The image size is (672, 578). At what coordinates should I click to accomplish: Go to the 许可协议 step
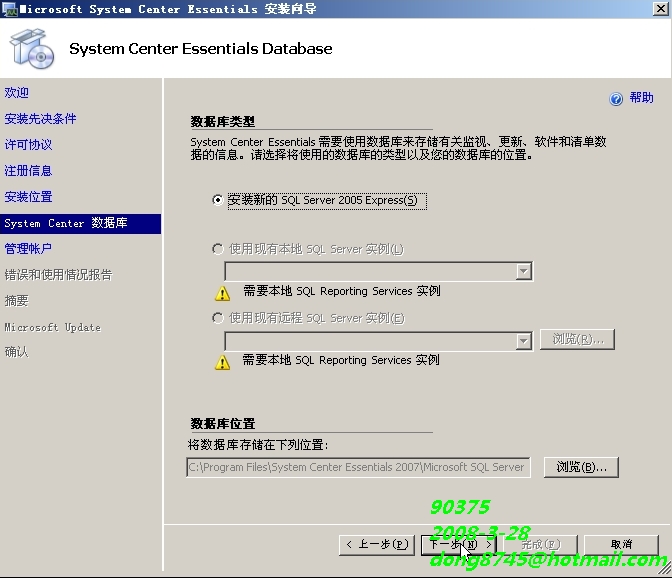pos(28,145)
